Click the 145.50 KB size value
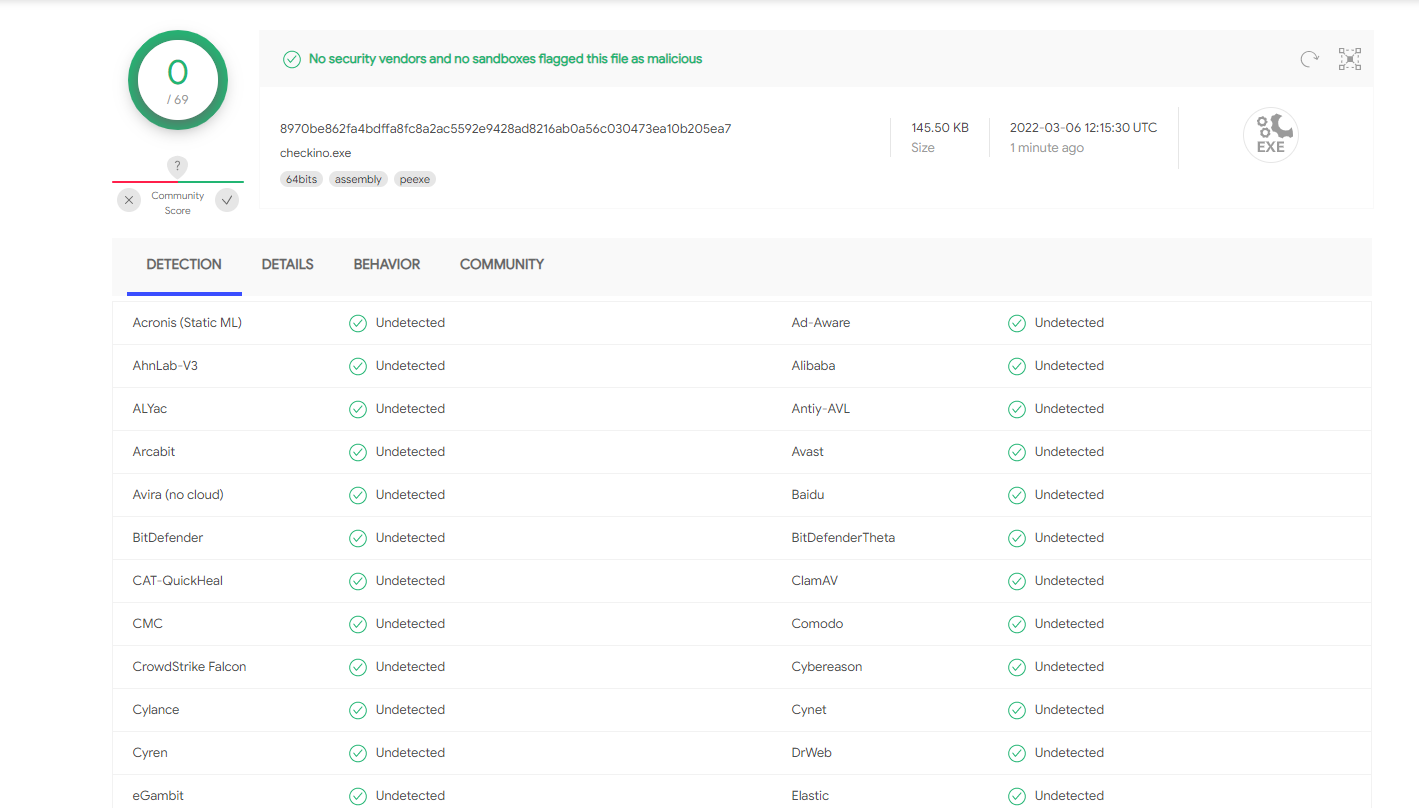The image size is (1419, 808). 940,128
